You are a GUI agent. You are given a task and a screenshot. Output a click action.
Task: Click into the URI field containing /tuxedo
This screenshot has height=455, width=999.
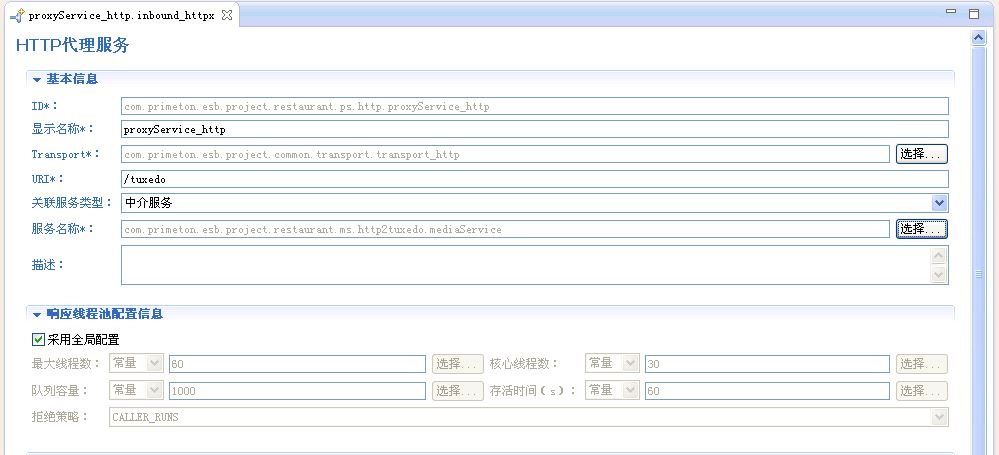tap(533, 179)
